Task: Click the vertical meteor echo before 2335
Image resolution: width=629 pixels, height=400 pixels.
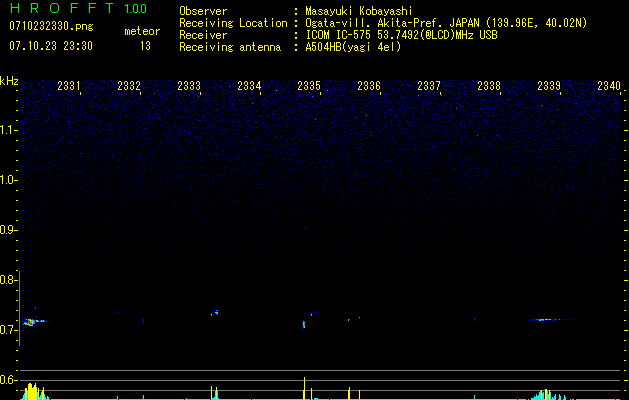Action: coord(304,323)
